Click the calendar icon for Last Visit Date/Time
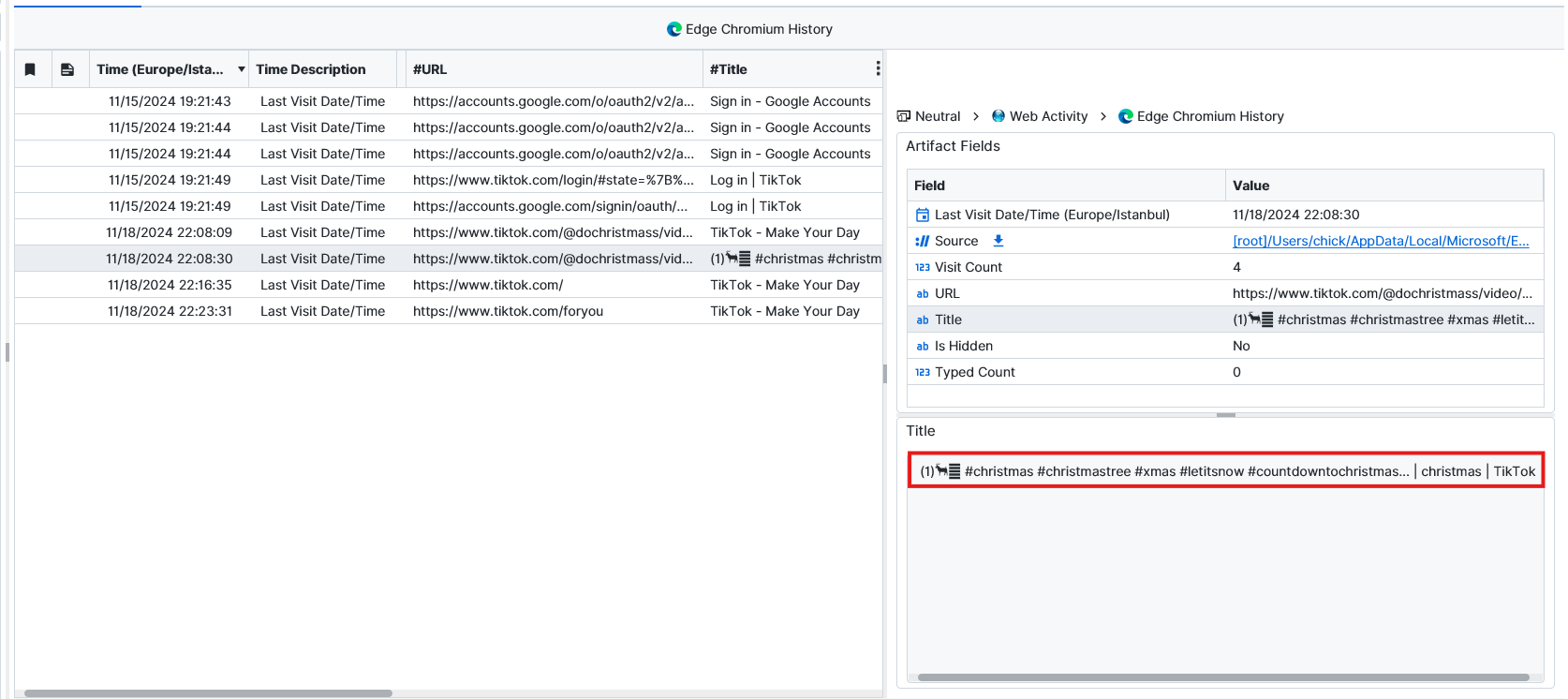Image resolution: width=1568 pixels, height=699 pixels. pos(923,215)
